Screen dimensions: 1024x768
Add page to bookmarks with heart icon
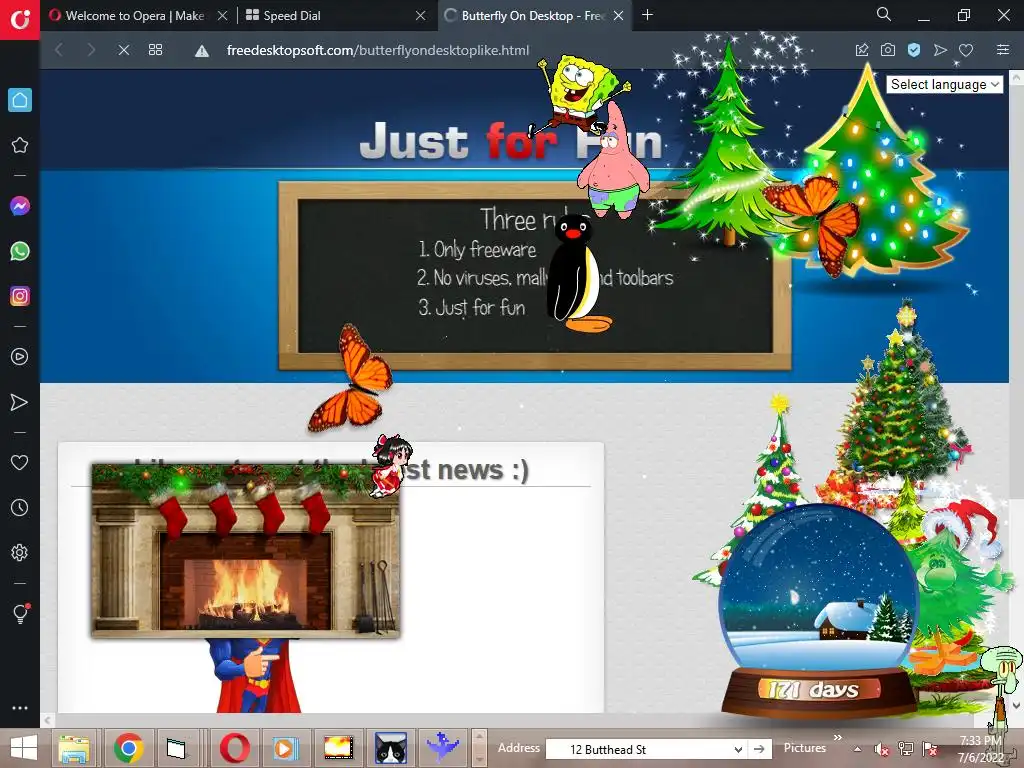click(966, 50)
